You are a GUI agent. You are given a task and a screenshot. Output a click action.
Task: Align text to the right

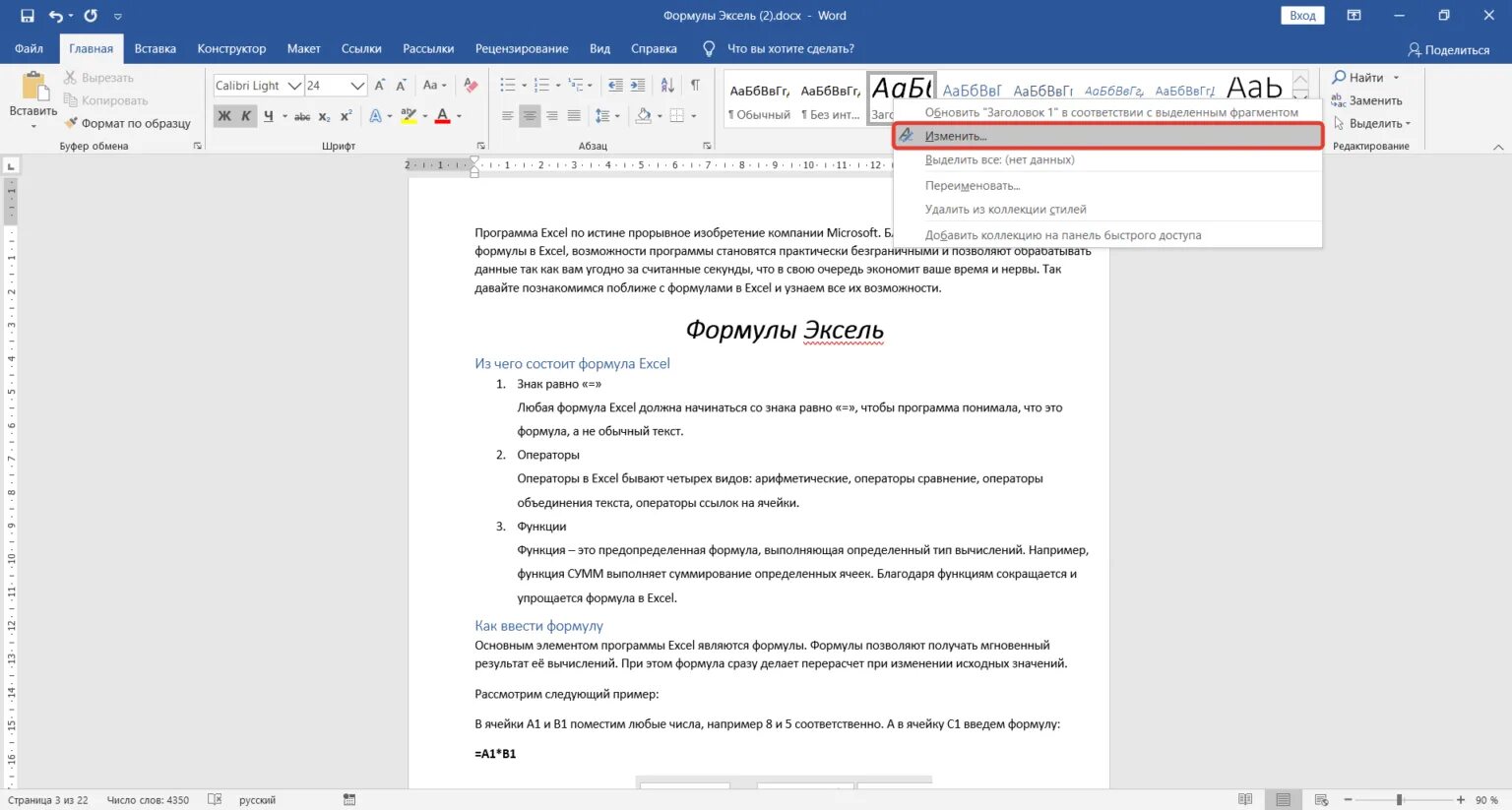[x=552, y=116]
